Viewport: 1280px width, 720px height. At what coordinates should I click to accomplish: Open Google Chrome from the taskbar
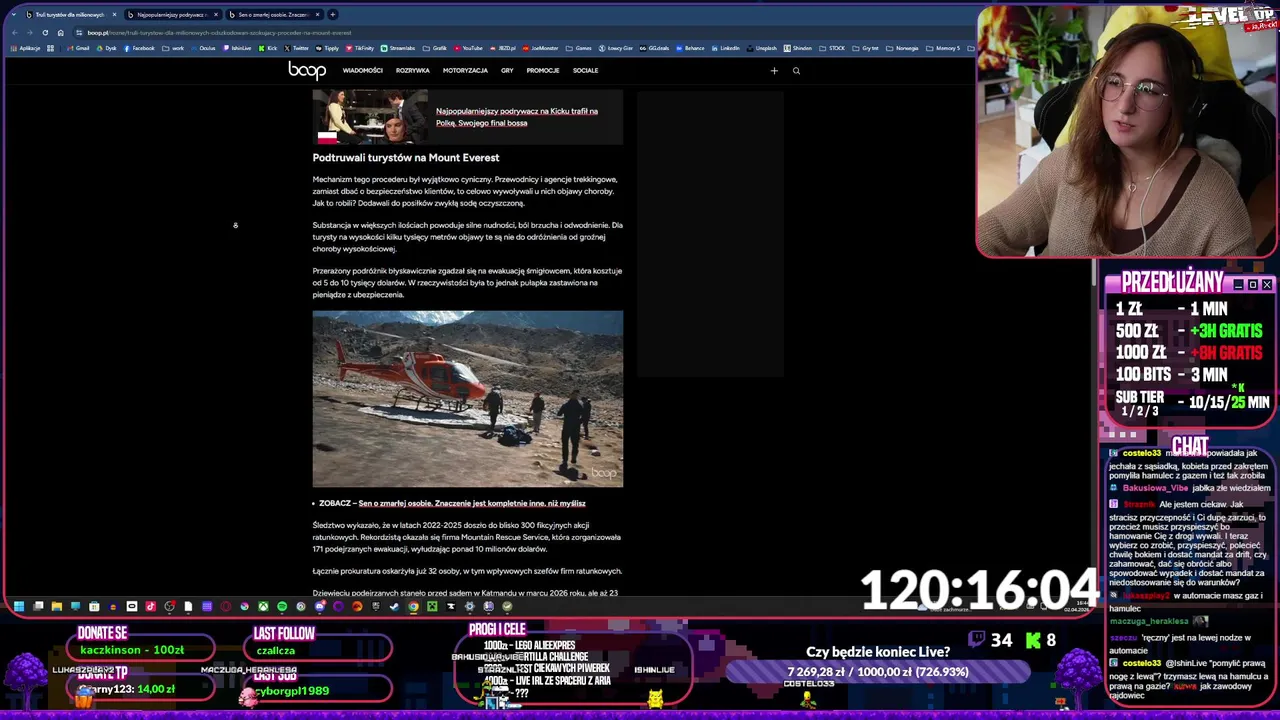[413, 606]
